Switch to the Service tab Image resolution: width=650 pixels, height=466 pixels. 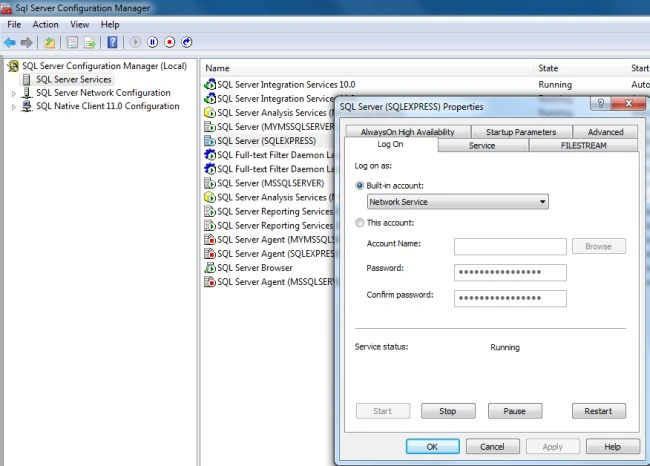point(482,146)
